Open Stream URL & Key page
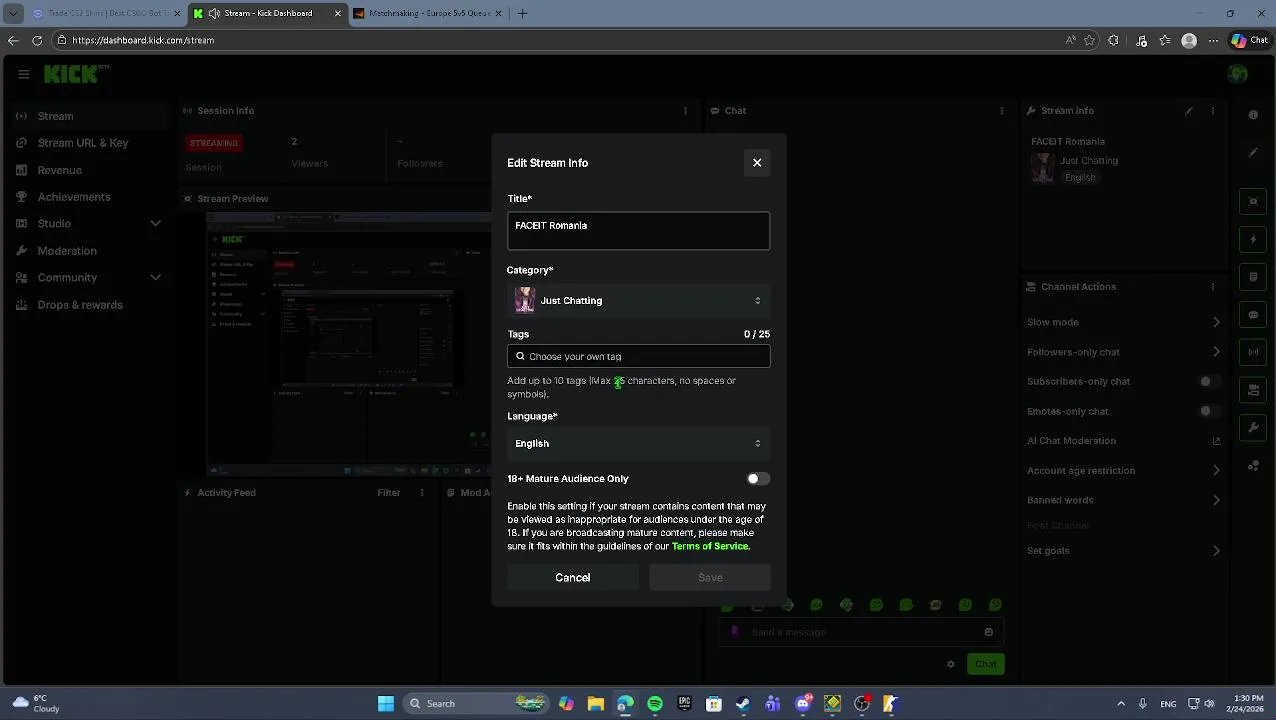This screenshot has width=1276, height=720. 86,143
